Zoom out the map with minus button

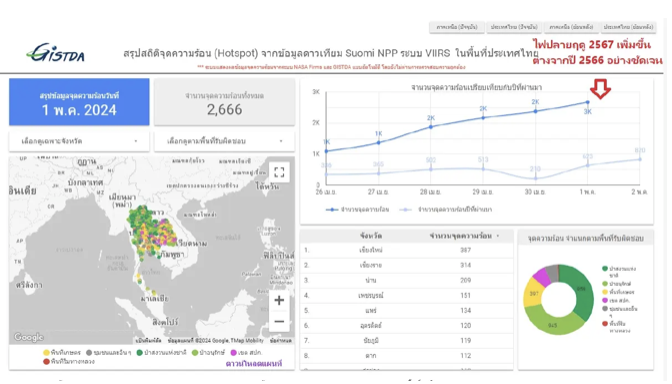(279, 321)
